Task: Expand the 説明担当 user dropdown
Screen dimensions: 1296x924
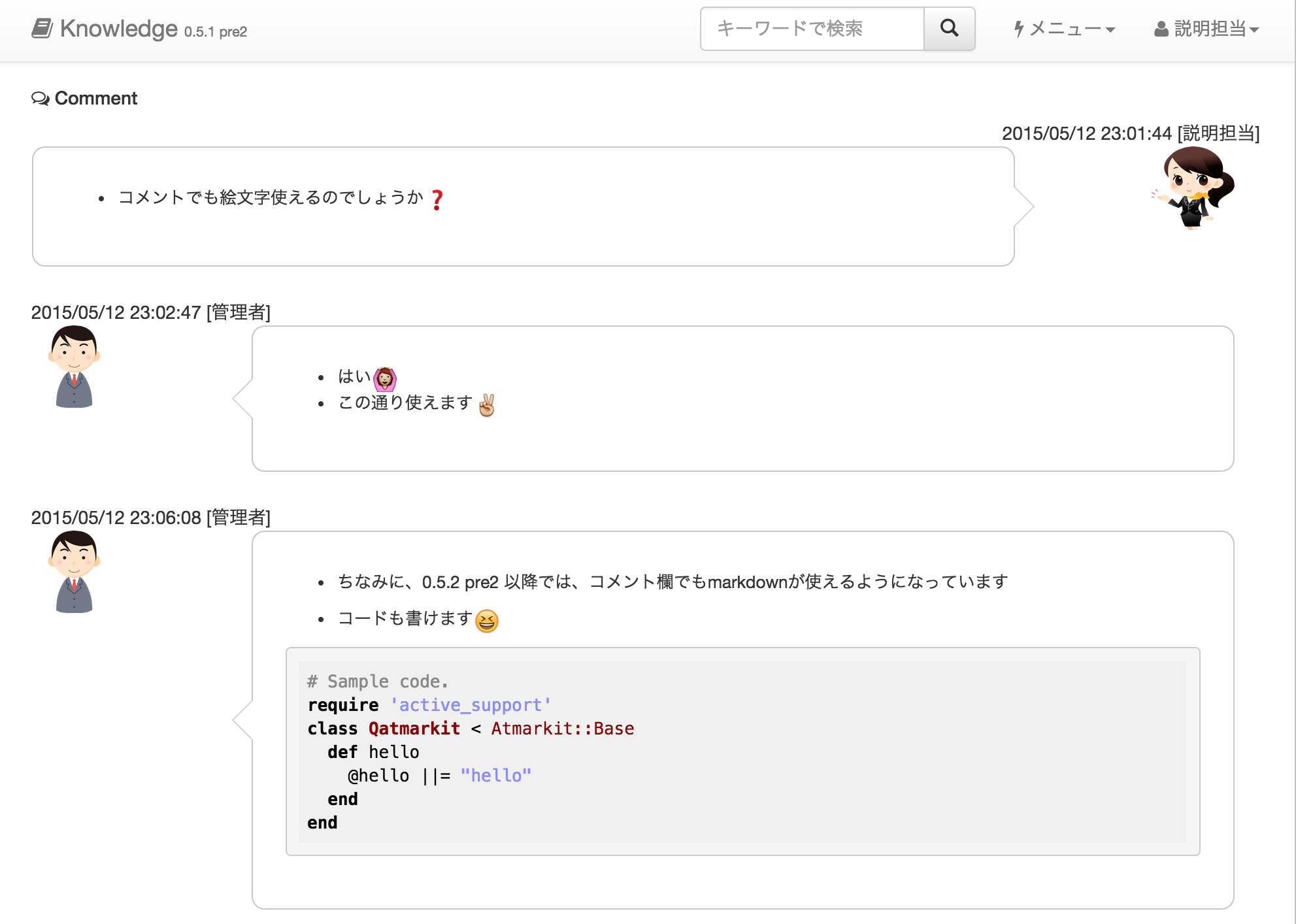Action: click(x=1209, y=29)
